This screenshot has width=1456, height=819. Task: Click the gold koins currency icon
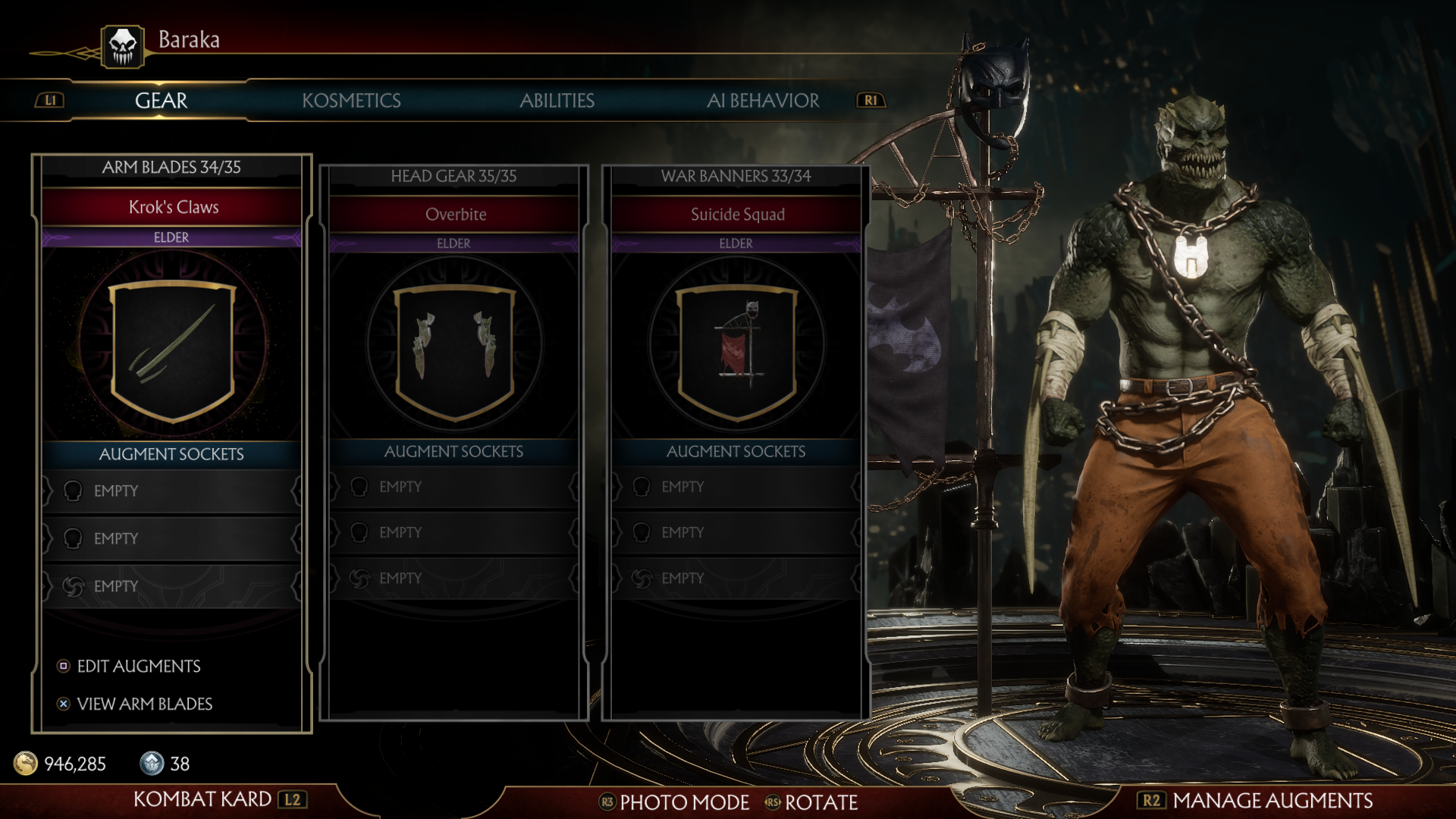[x=26, y=764]
